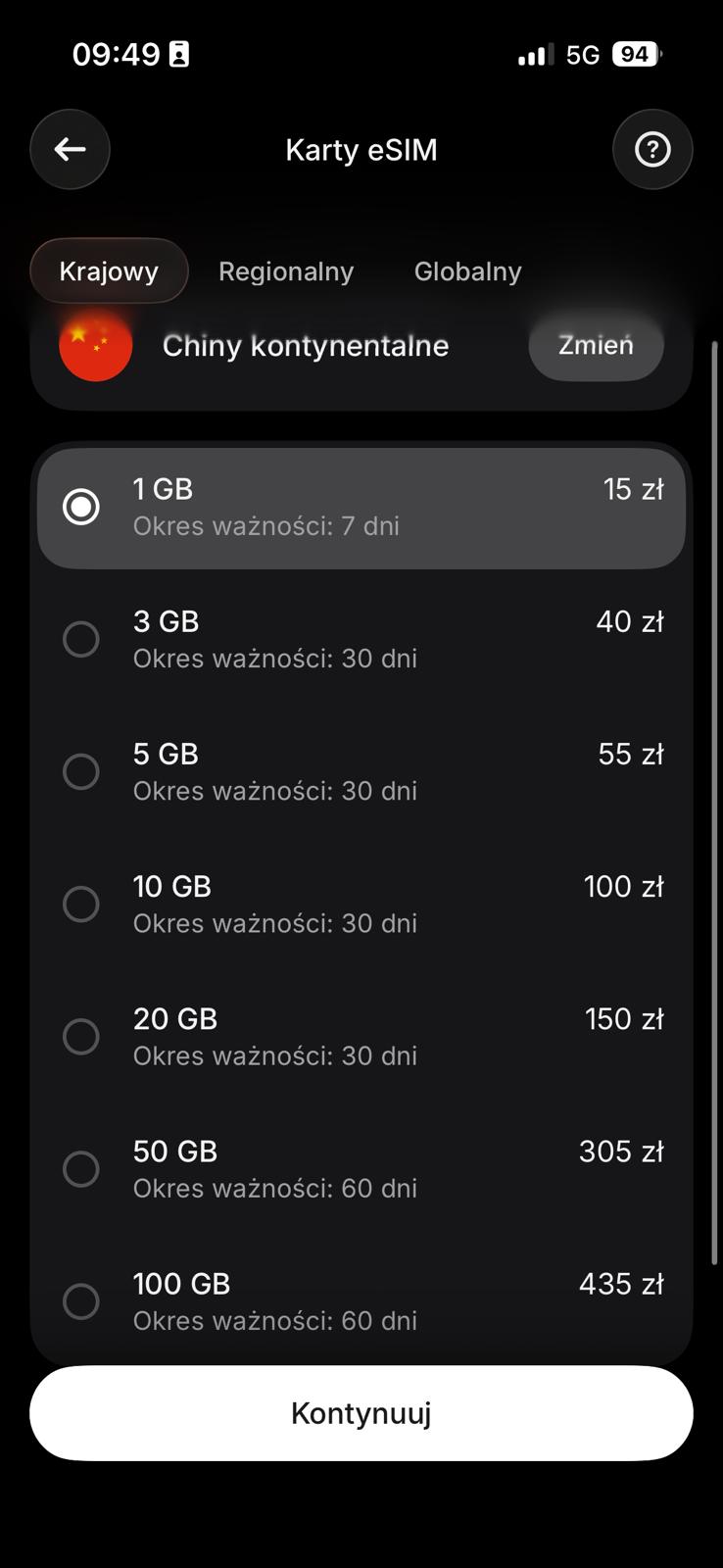This screenshot has height=1568, width=723.
Task: Select the 3 GB plan radio button
Action: point(81,639)
